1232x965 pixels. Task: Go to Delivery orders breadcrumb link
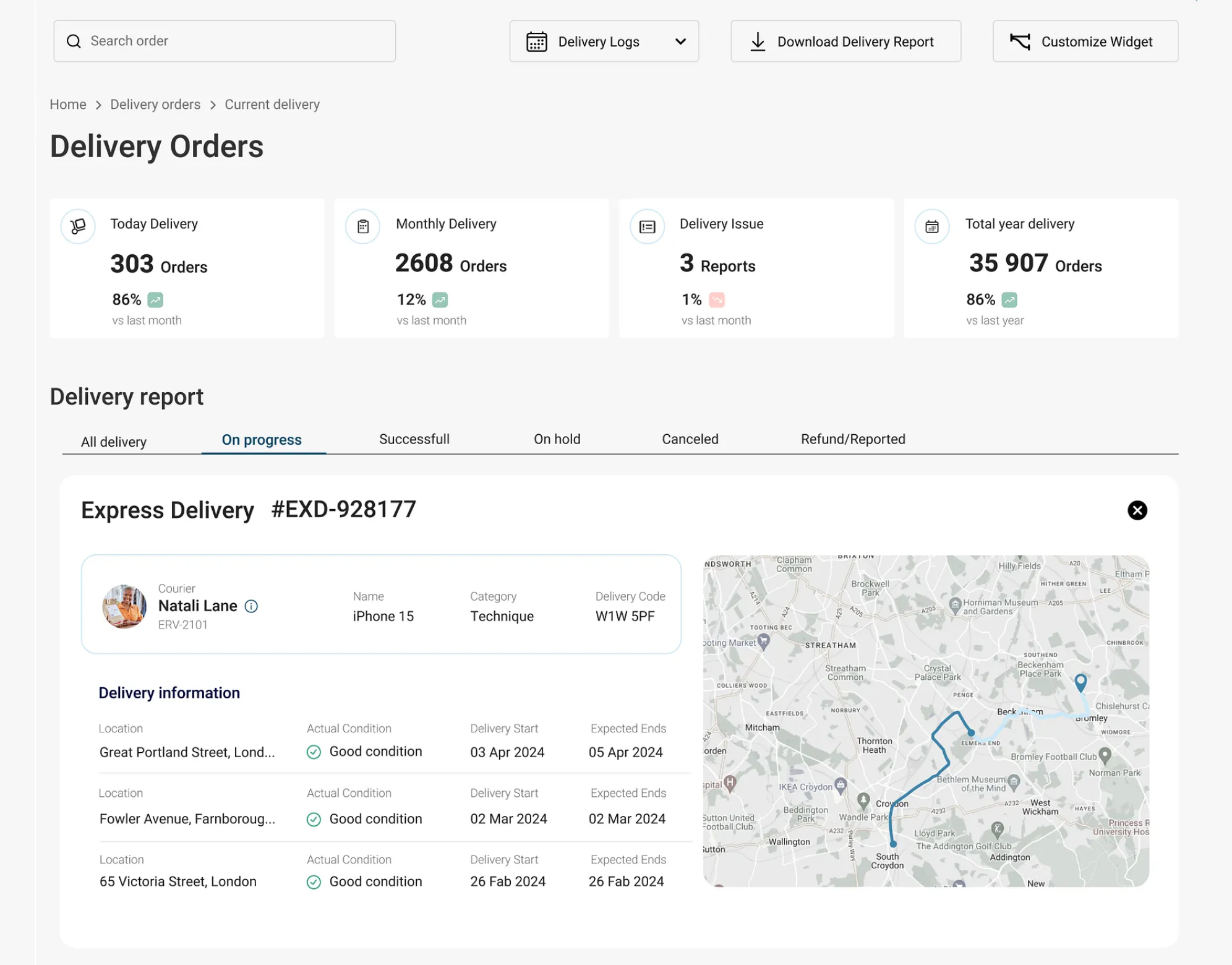155,105
